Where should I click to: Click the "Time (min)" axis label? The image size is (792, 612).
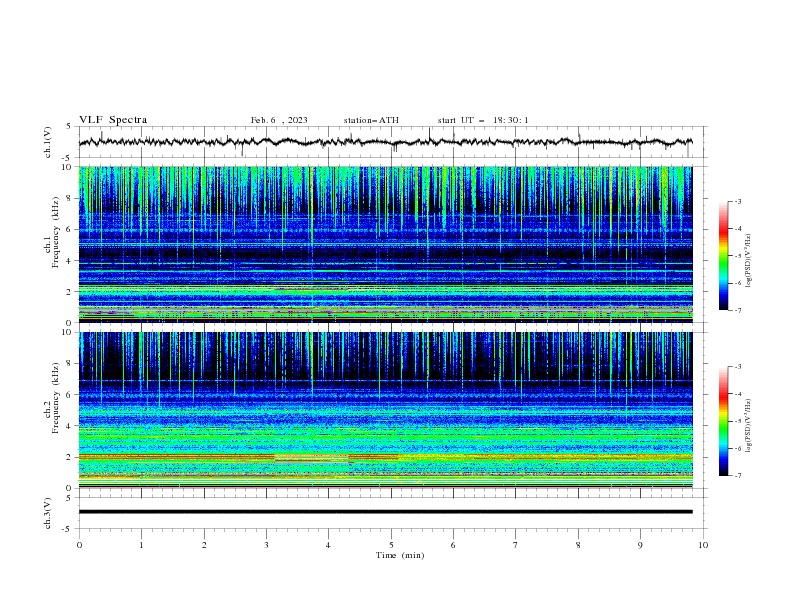pos(400,555)
